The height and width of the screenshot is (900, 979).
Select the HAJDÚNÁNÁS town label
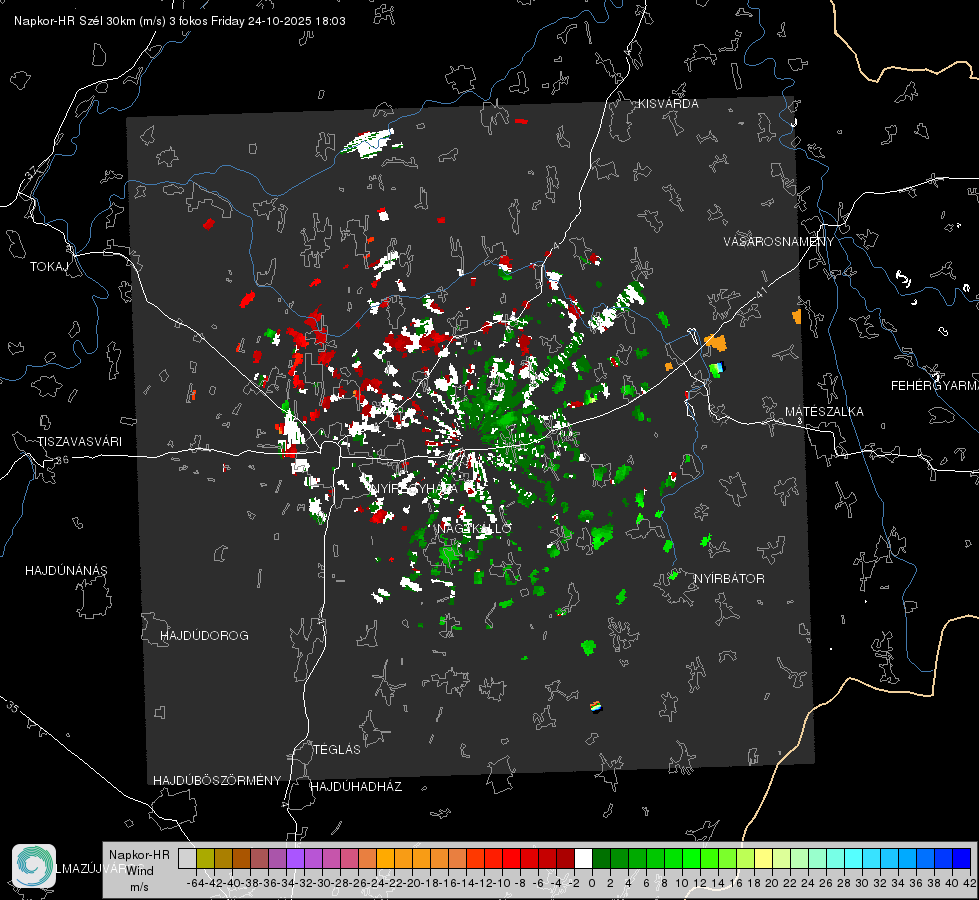point(66,570)
